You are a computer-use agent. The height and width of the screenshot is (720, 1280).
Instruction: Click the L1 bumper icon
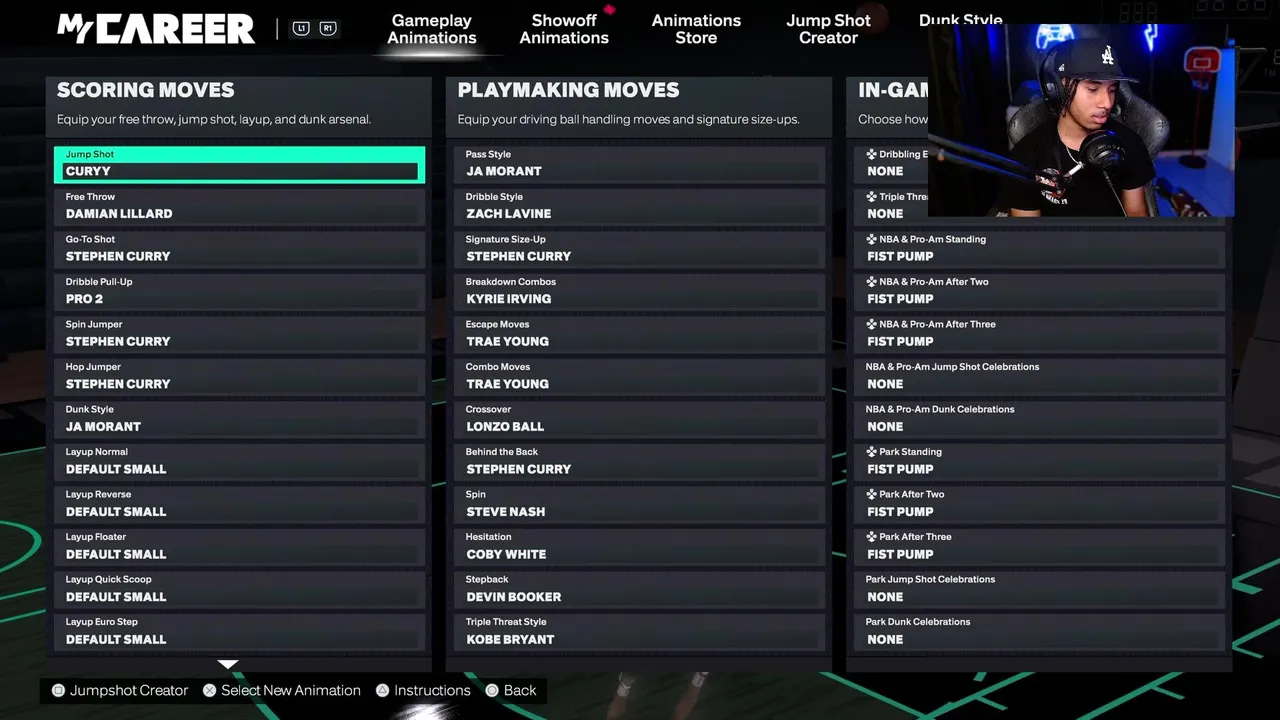tap(301, 28)
